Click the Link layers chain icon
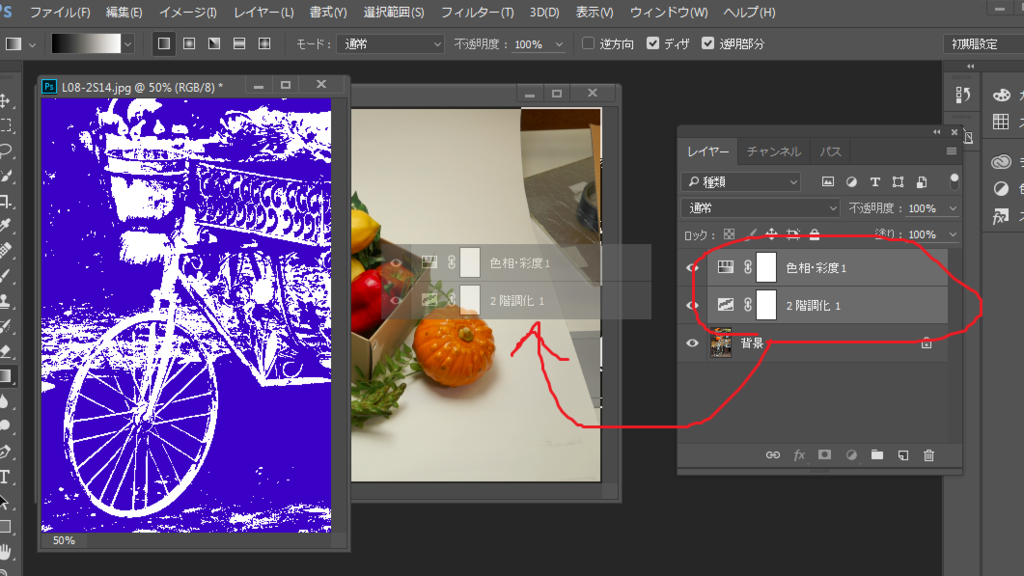The width and height of the screenshot is (1024, 576). [x=773, y=455]
